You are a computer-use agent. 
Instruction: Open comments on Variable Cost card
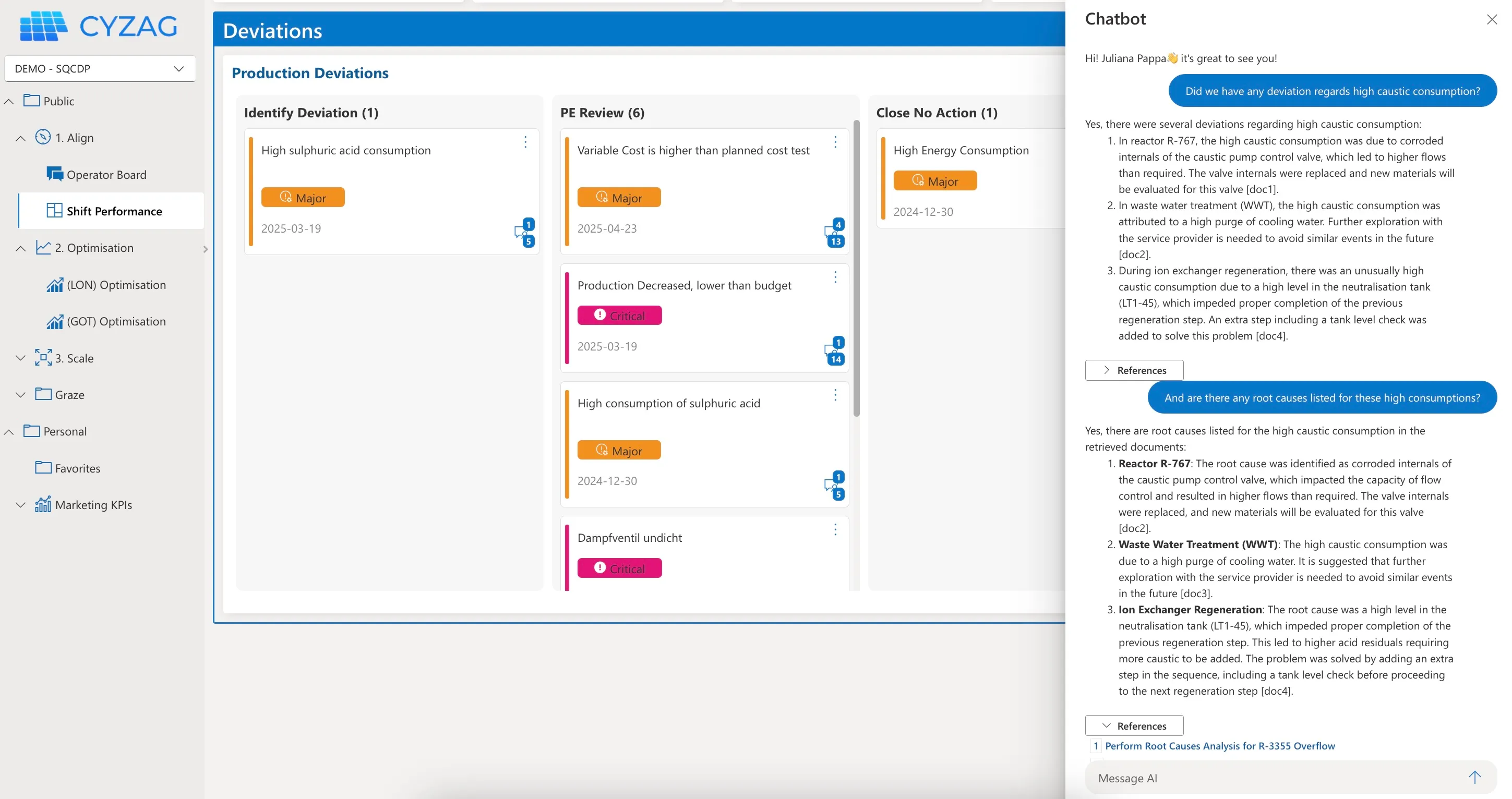(834, 233)
